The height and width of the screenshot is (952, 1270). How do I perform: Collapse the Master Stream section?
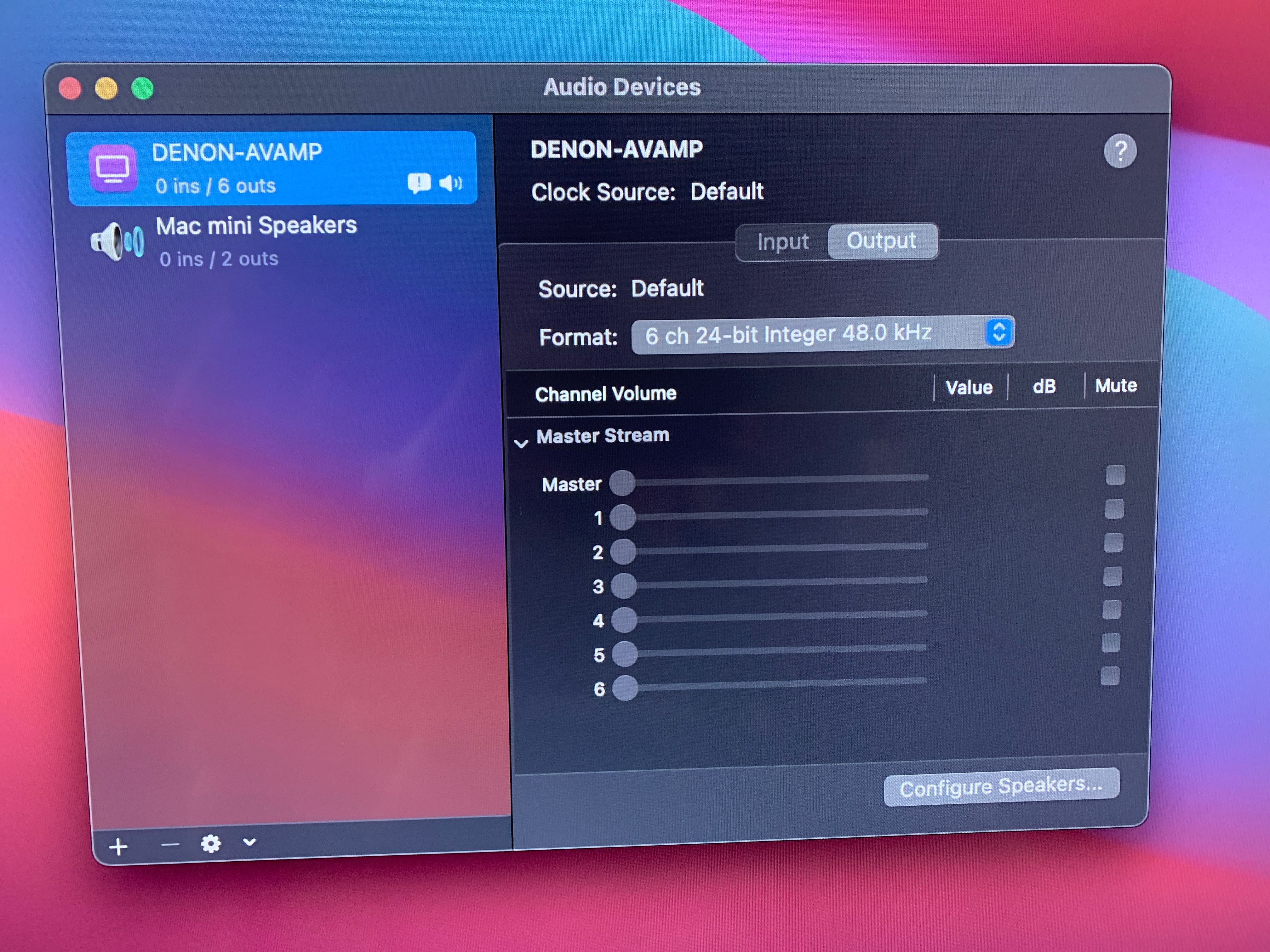[521, 443]
